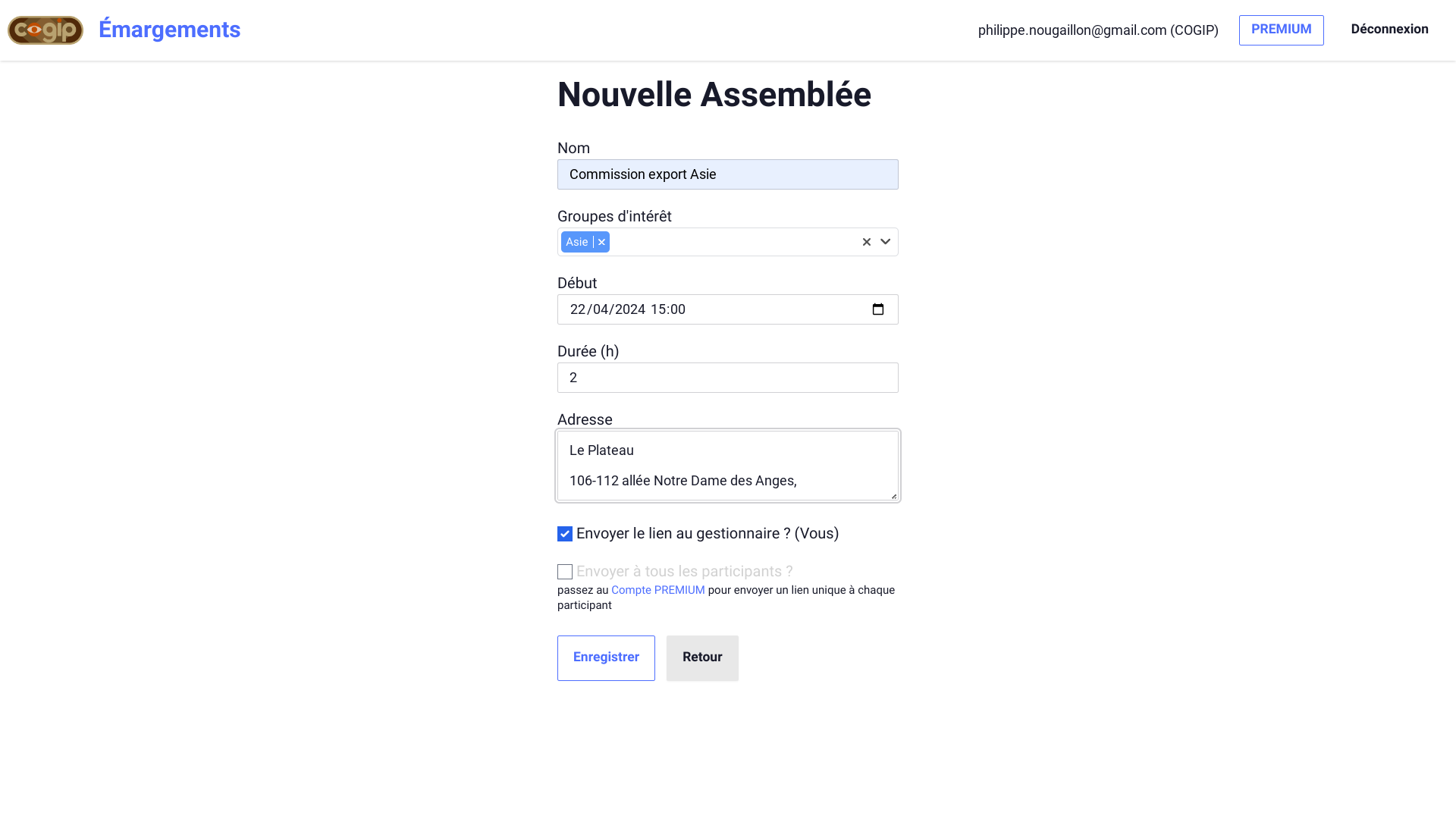Save the assembly with Enregistrer
The image size is (1456, 819).
point(606,657)
